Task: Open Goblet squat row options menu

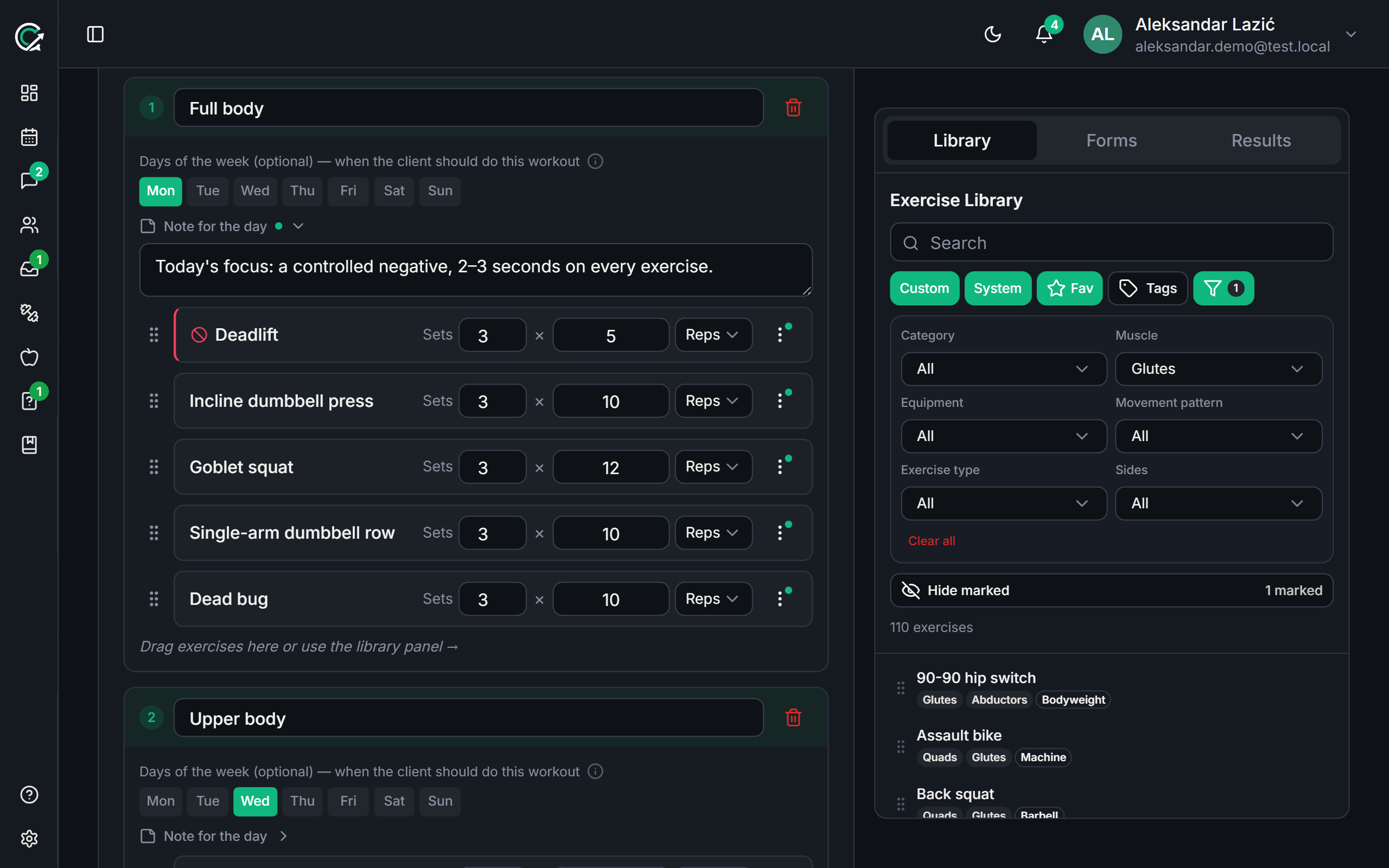Action: click(x=780, y=467)
